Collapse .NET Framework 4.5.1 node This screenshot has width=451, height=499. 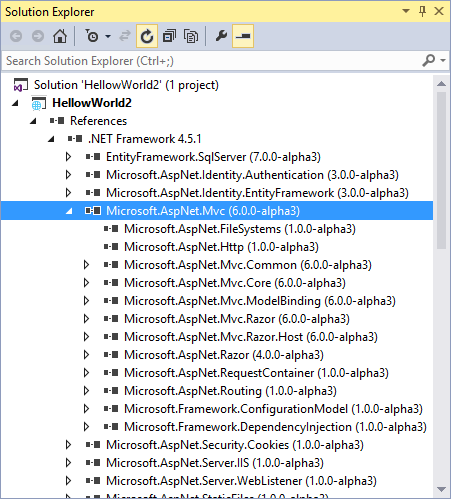tap(51, 139)
